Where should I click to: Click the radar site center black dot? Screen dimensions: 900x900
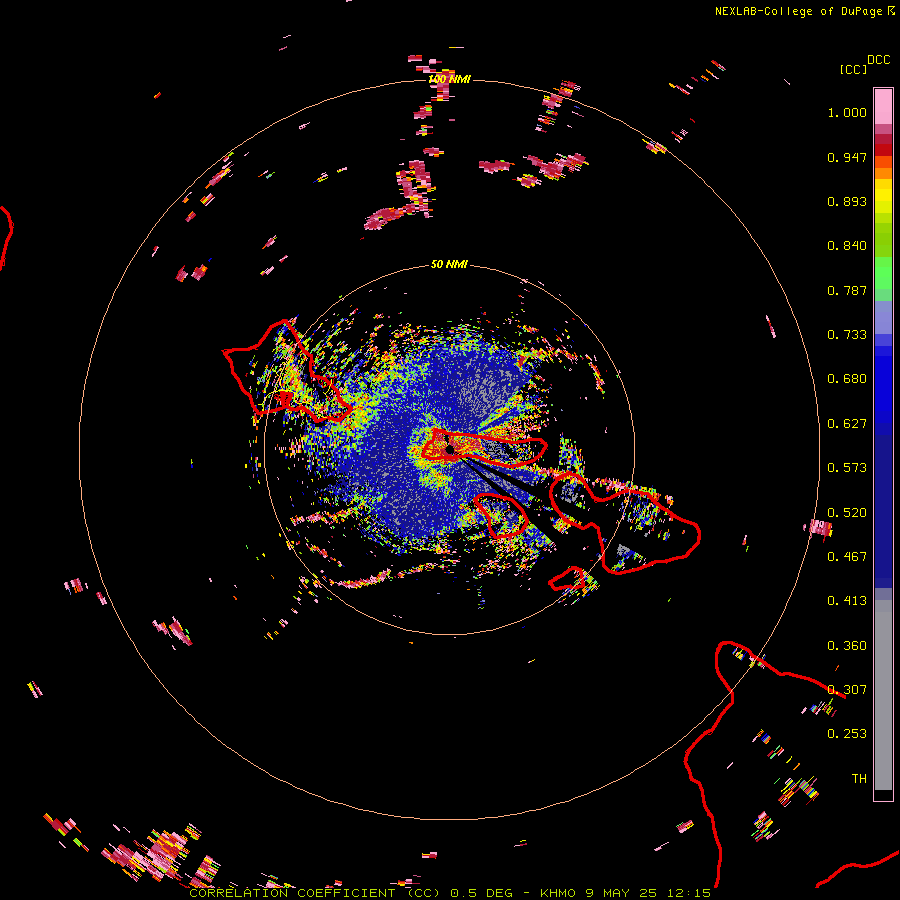pyautogui.click(x=450, y=449)
